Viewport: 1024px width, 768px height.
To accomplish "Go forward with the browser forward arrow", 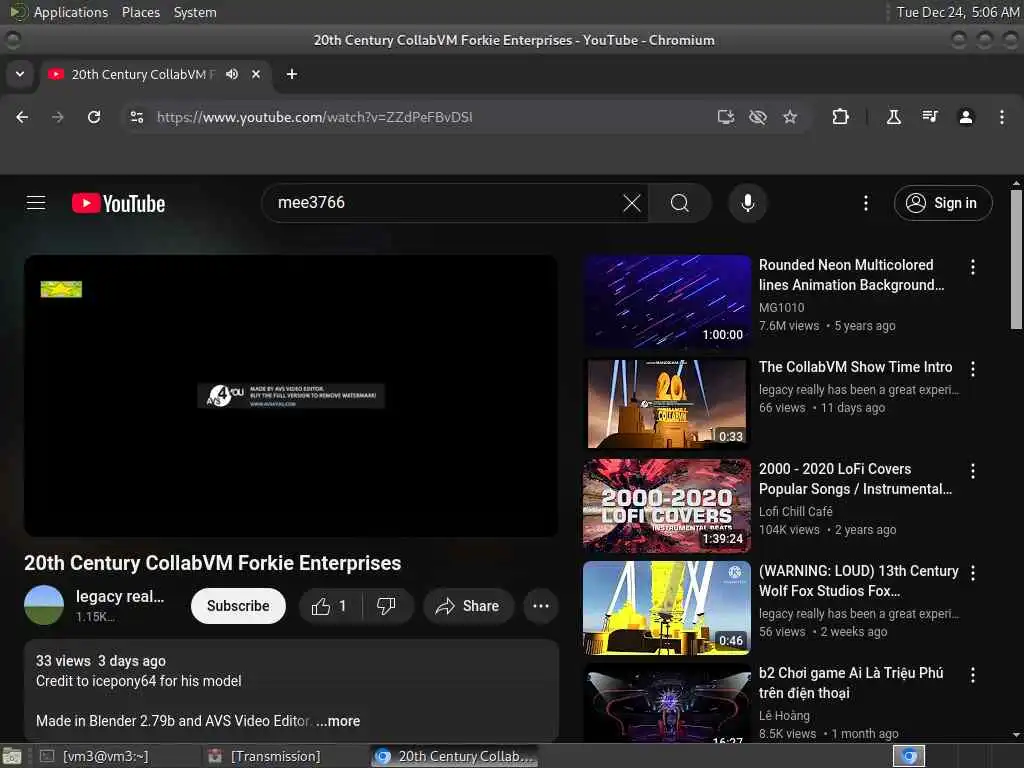I will pyautogui.click(x=58, y=117).
